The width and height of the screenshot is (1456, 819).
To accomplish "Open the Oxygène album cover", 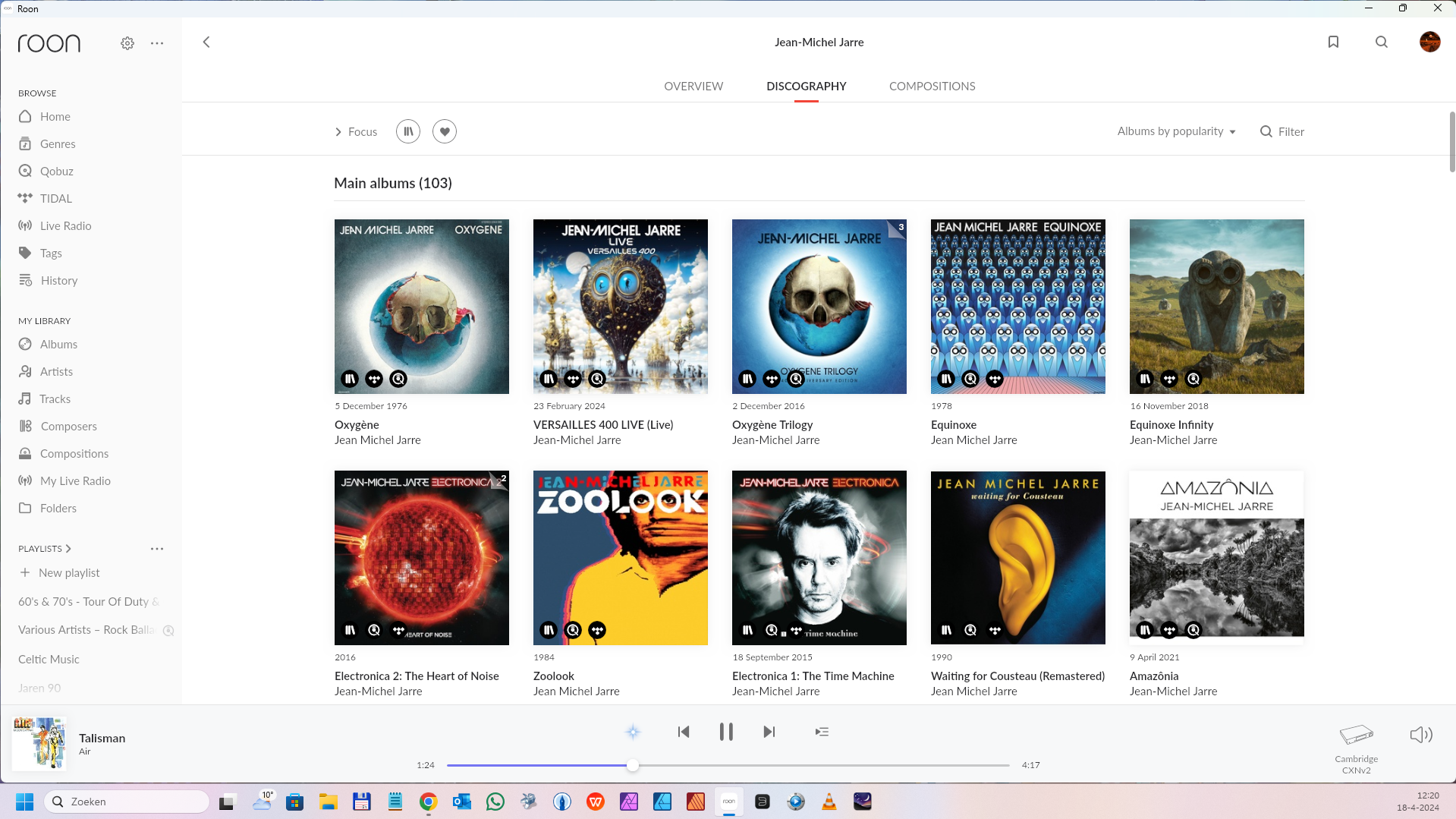I will (x=422, y=306).
